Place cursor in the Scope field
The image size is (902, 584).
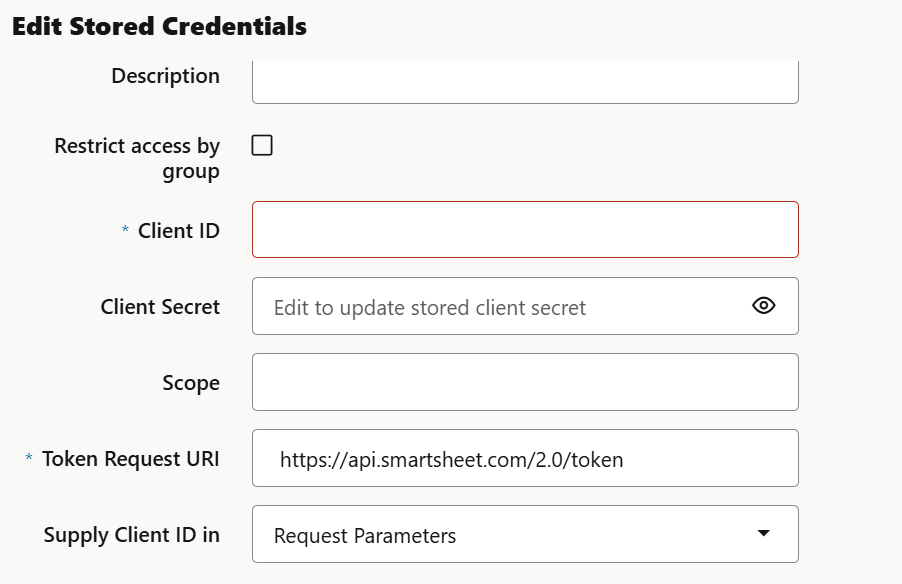[x=525, y=382]
